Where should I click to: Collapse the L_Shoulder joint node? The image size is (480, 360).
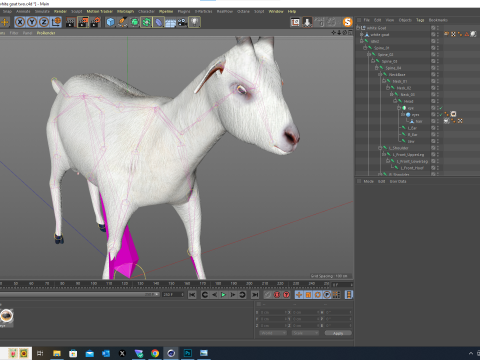coord(380,148)
